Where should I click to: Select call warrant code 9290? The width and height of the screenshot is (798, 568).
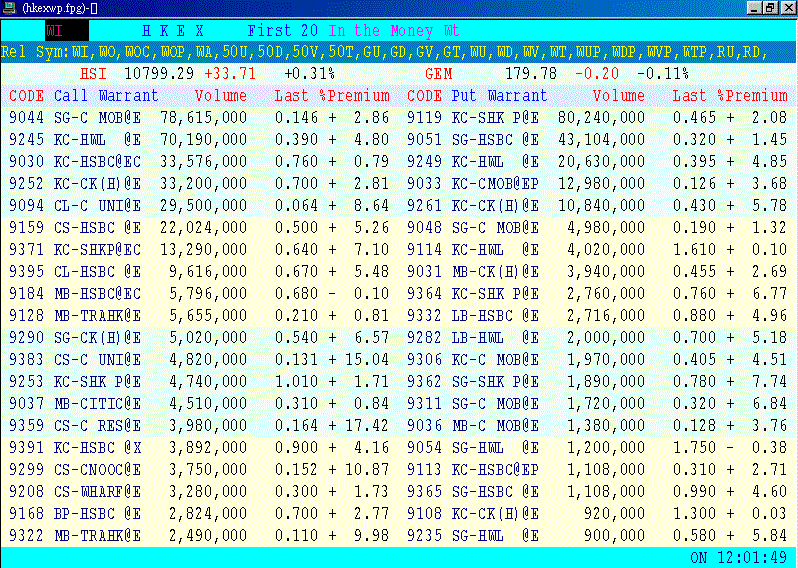pos(26,337)
